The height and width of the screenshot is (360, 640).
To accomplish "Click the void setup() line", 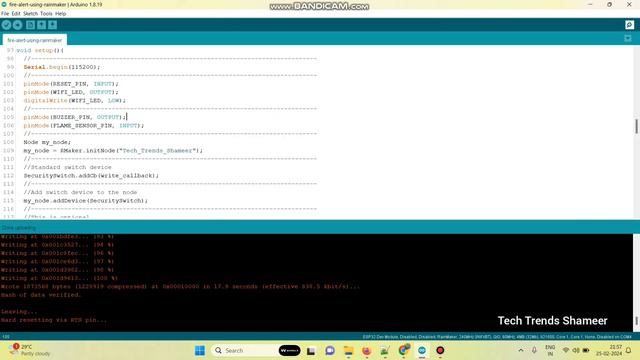I will (x=40, y=50).
